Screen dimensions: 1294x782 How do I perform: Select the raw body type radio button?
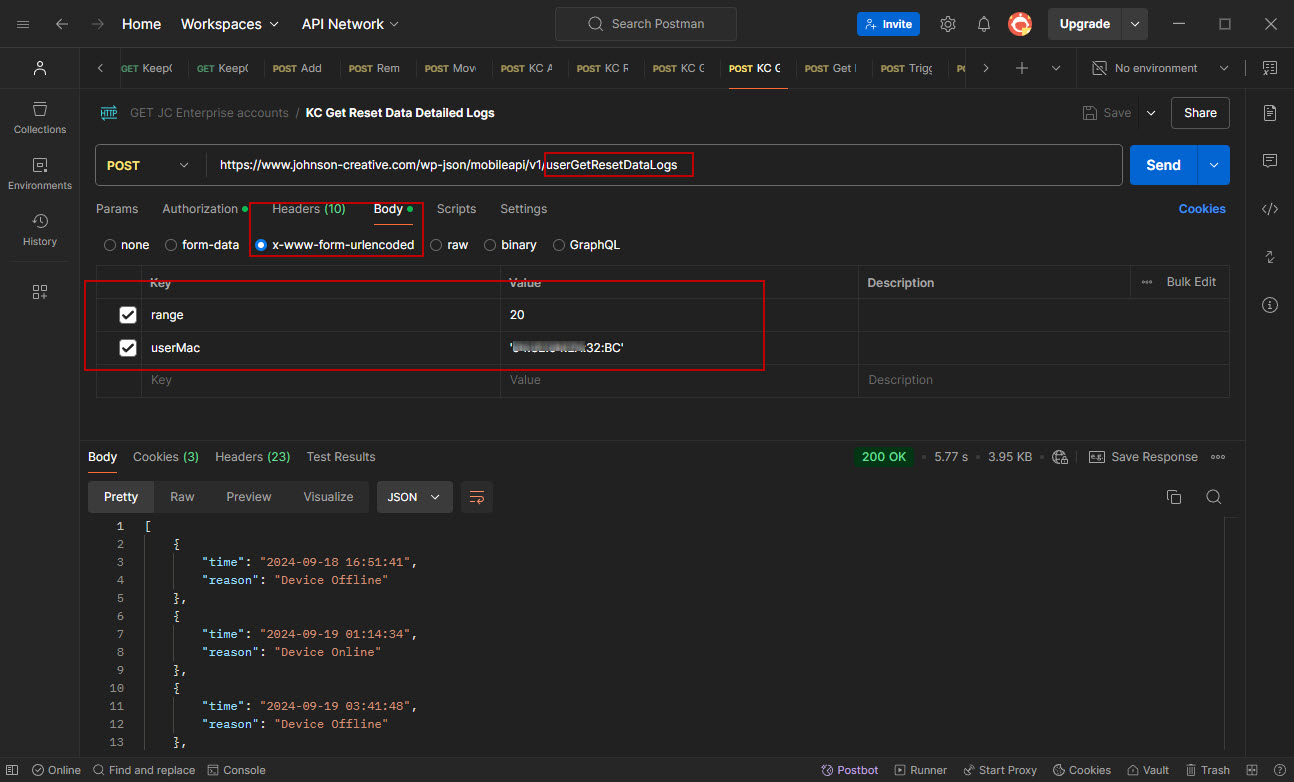(437, 245)
